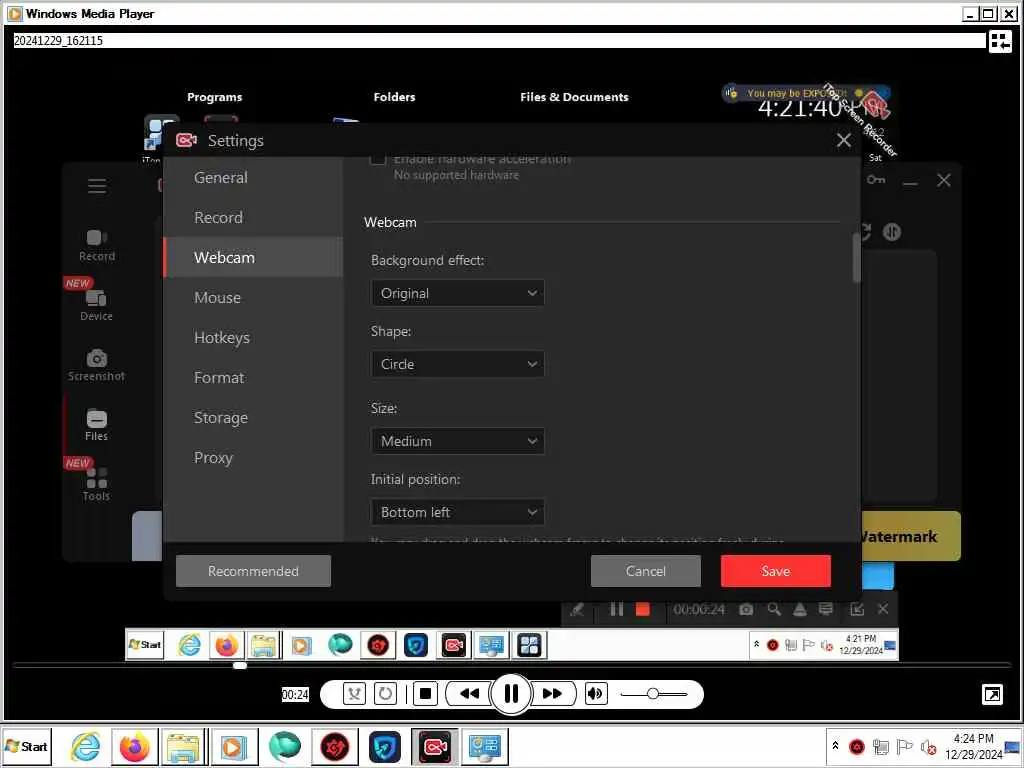Image resolution: width=1024 pixels, height=768 pixels.
Task: Click the rewind button in Media Player
Action: (469, 694)
